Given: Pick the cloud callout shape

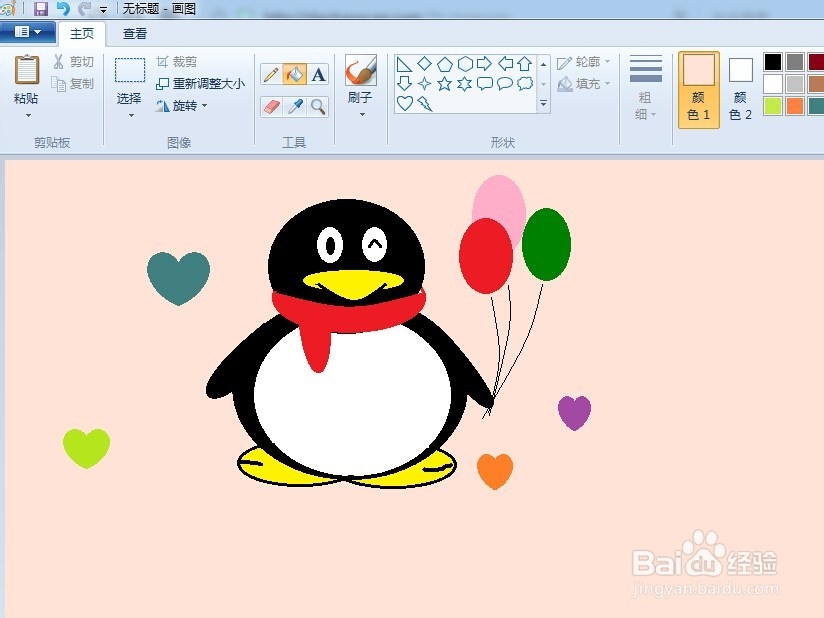Looking at the screenshot, I should [x=525, y=84].
